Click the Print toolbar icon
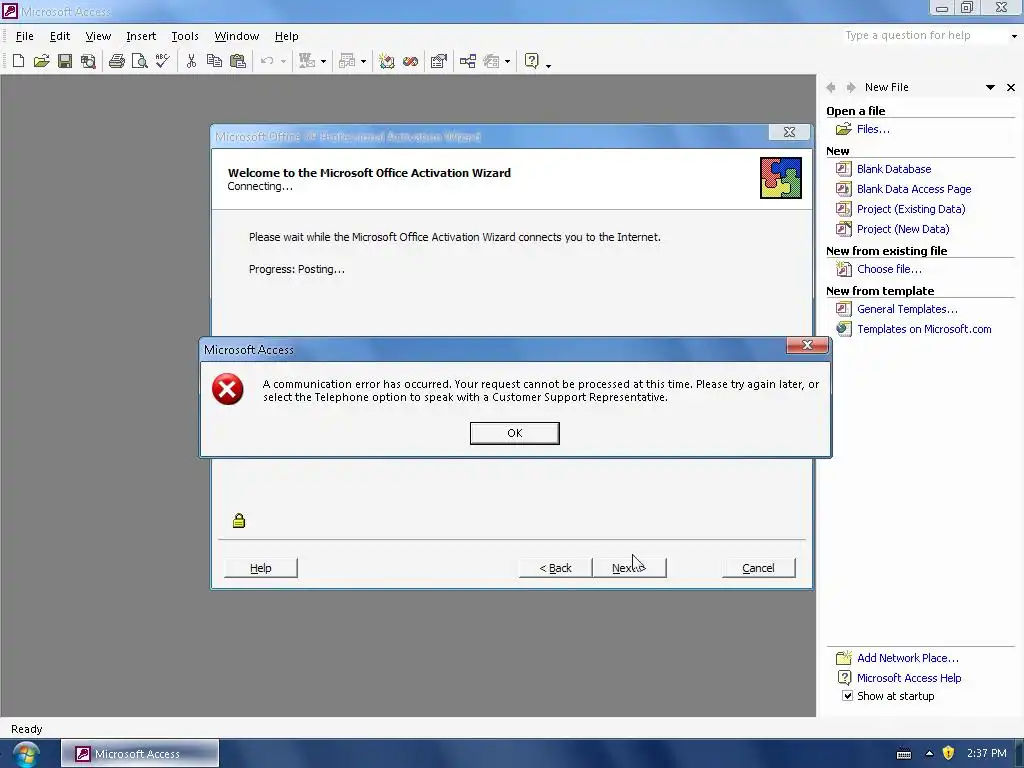This screenshot has height=768, width=1024. coord(117,61)
